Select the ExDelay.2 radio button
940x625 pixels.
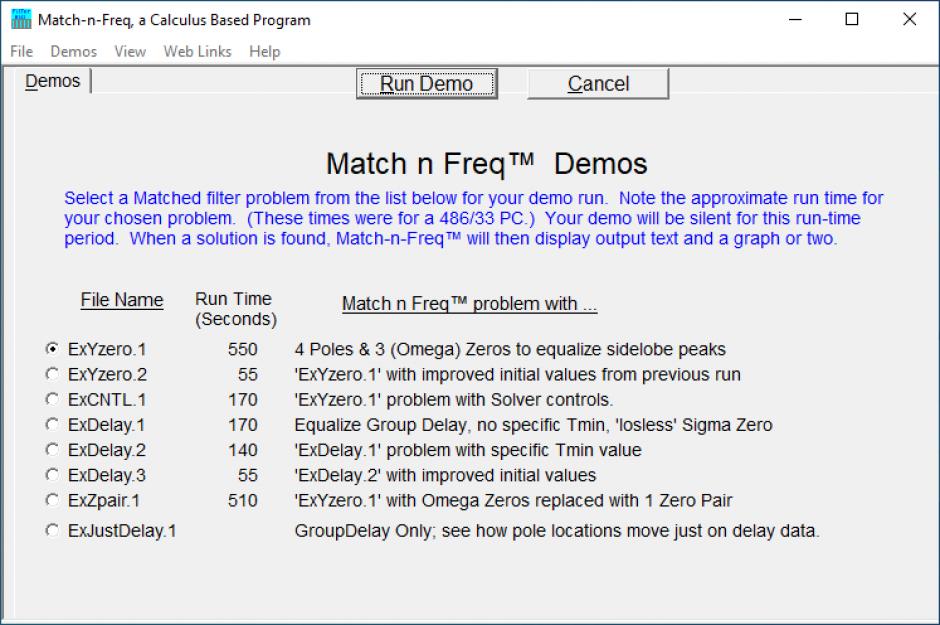tap(52, 450)
